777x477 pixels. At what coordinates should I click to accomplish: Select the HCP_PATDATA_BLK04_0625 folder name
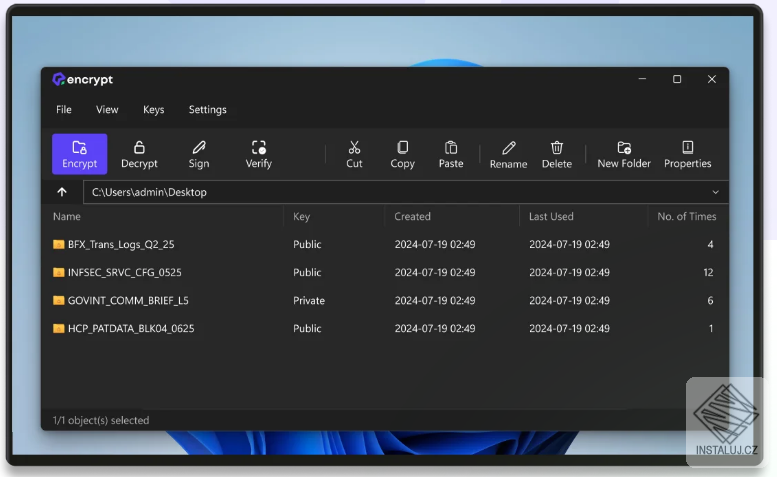(131, 328)
